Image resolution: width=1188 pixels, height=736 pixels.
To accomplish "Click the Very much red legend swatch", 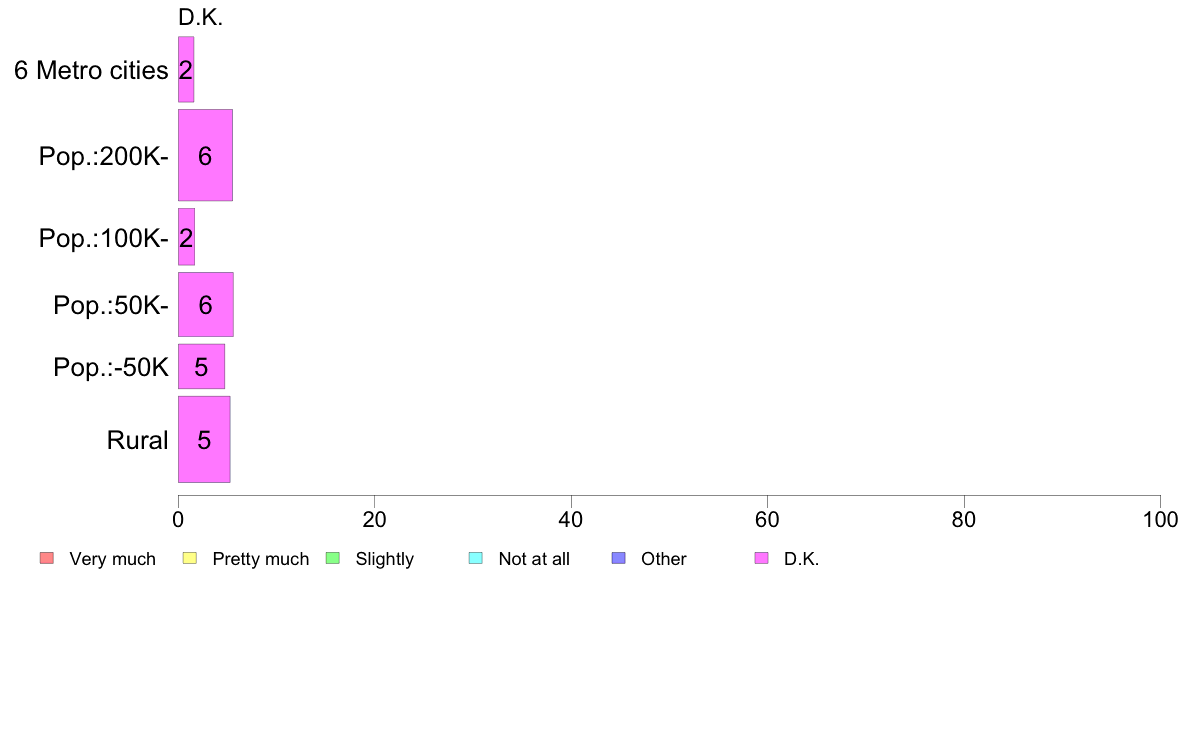I will point(47,559).
